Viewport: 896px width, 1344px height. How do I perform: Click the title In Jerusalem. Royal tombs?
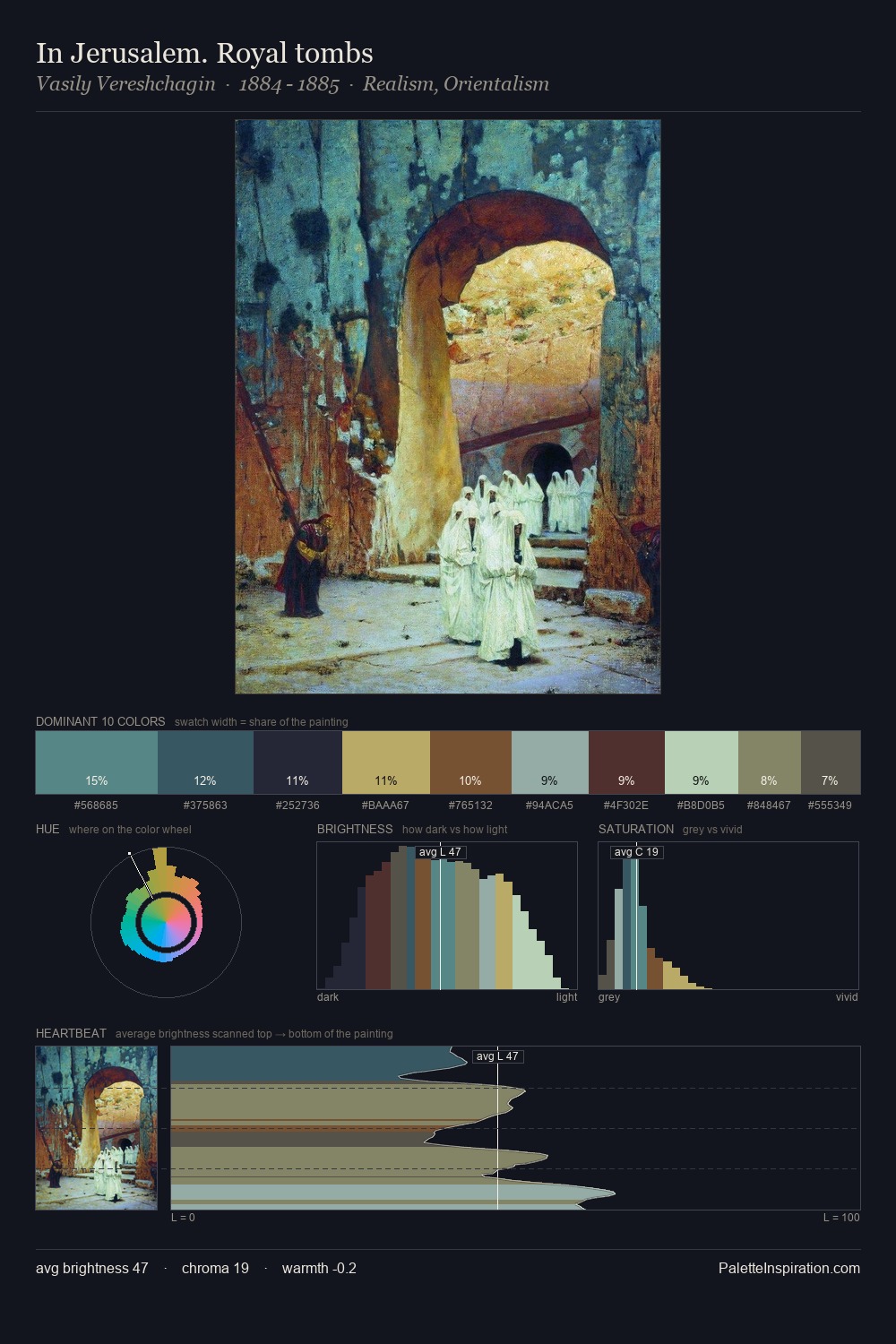[204, 54]
